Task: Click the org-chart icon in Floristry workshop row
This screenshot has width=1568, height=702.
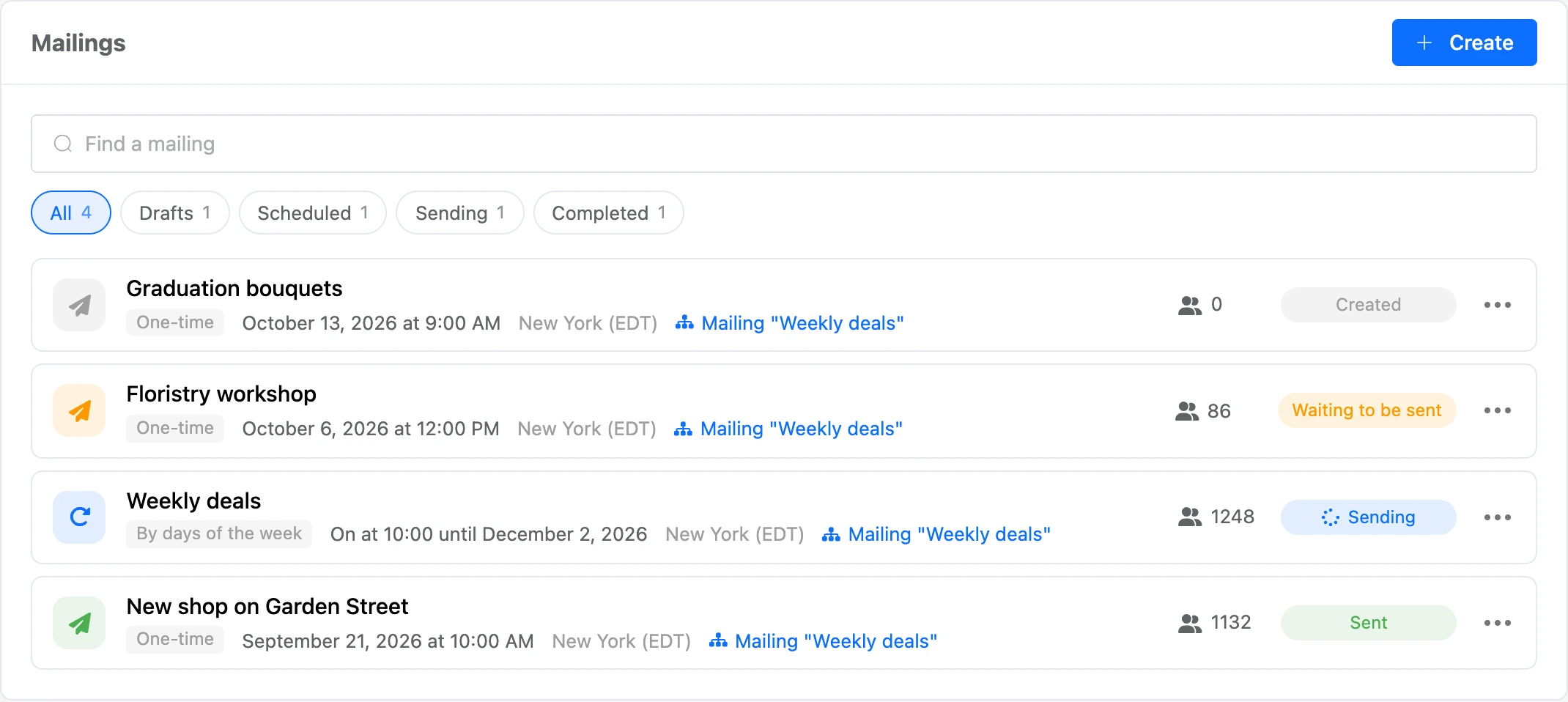Action: click(683, 429)
